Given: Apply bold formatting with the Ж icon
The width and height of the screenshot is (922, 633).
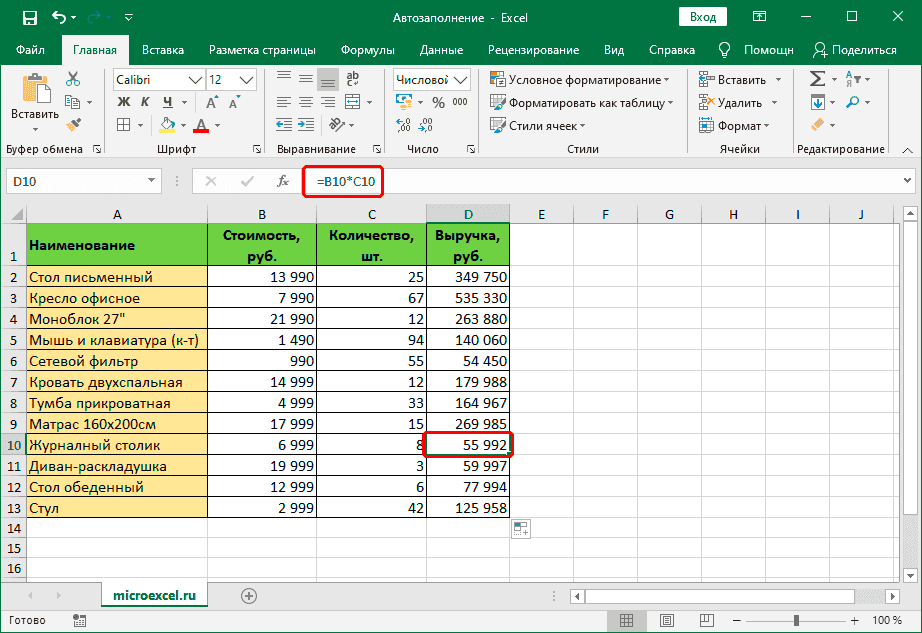Looking at the screenshot, I should pos(123,103).
